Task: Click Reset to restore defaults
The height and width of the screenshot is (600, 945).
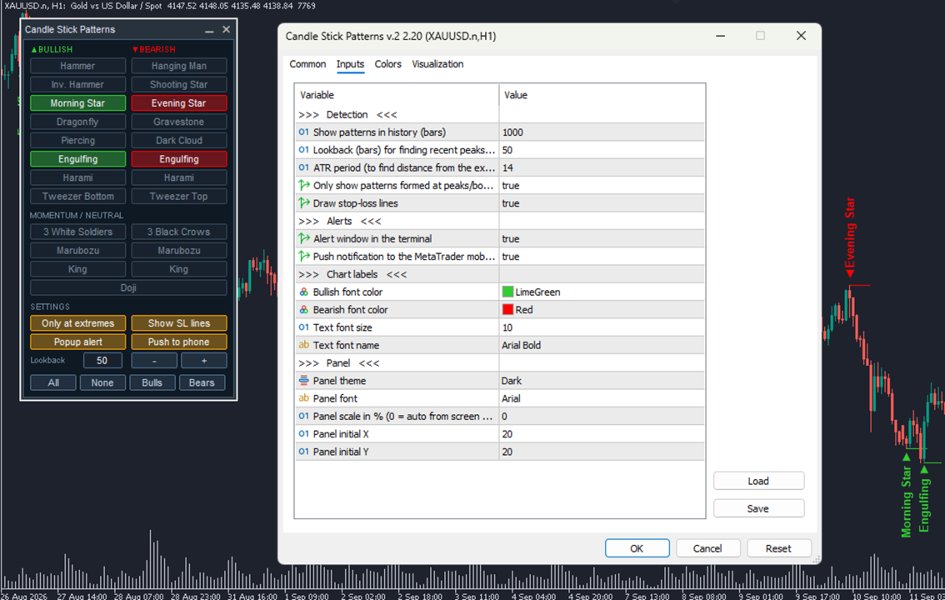Action: click(x=779, y=549)
